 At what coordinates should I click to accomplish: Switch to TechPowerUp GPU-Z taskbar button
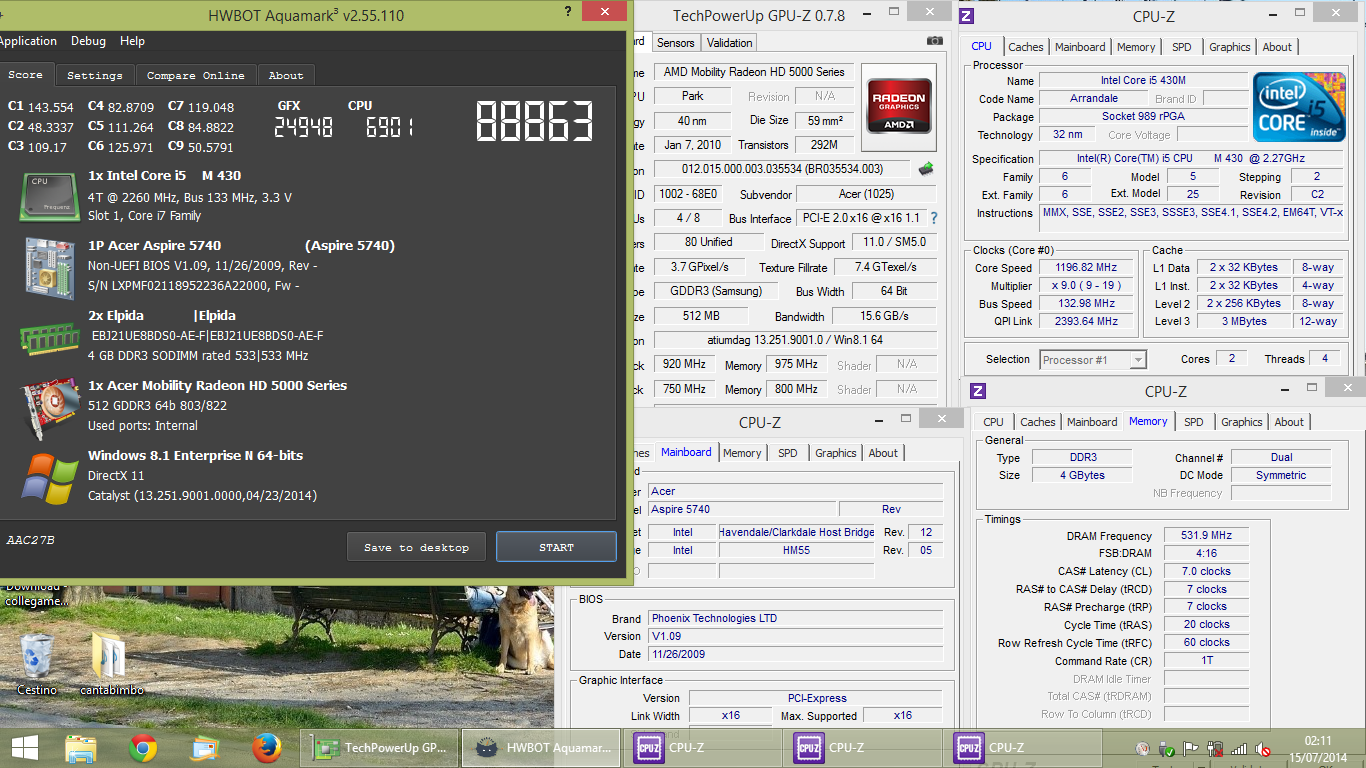381,747
